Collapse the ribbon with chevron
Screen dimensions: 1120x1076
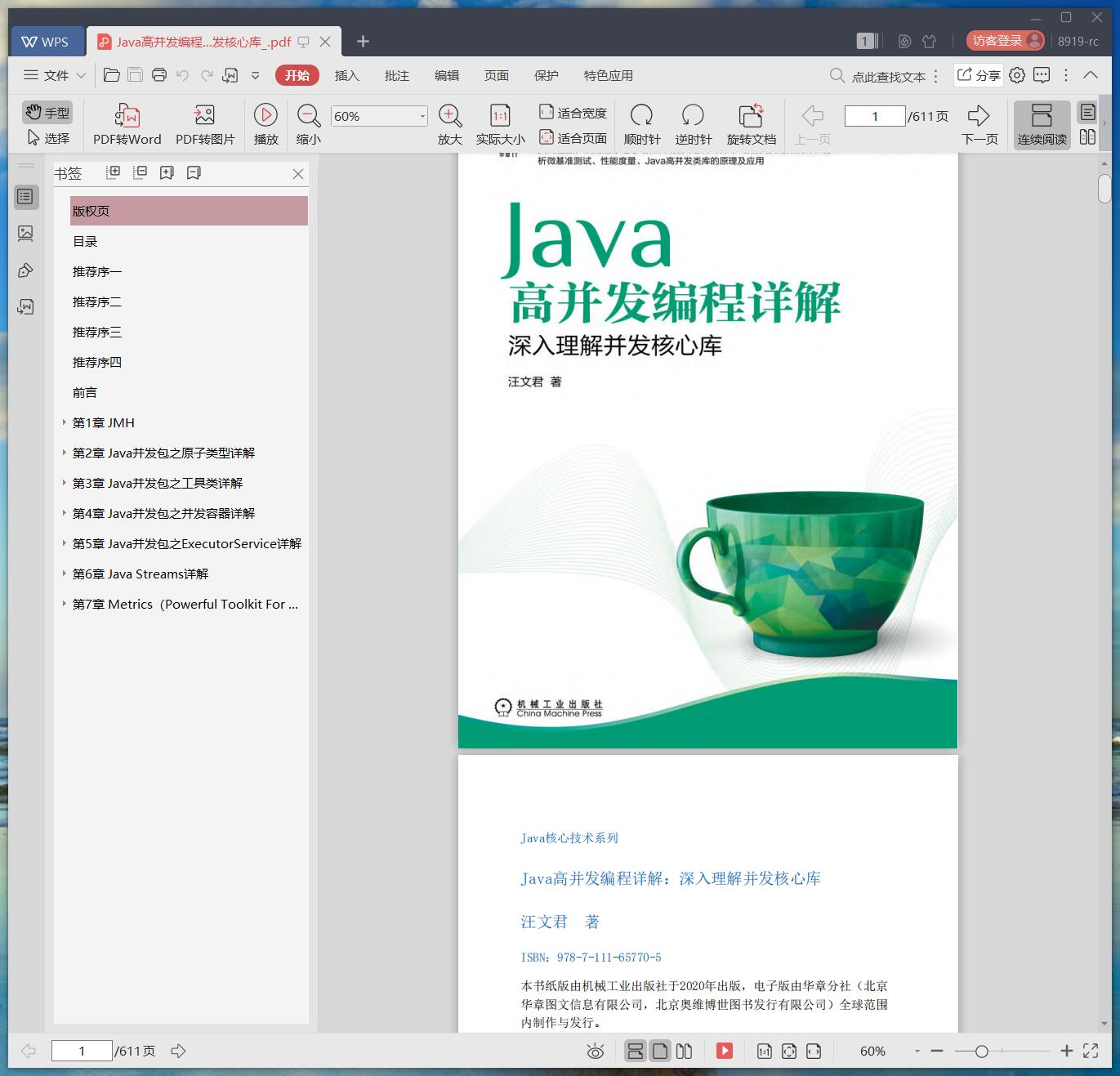tap(1091, 75)
